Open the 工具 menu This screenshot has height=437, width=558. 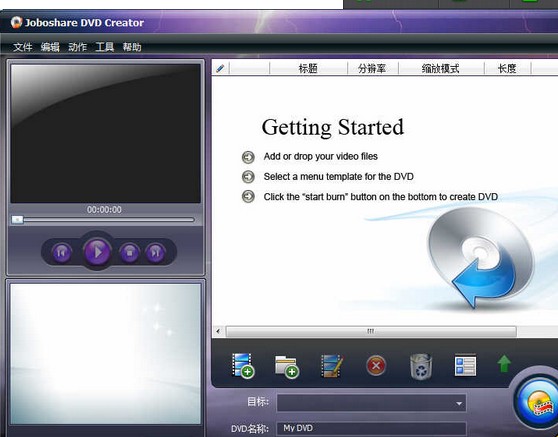(x=105, y=47)
